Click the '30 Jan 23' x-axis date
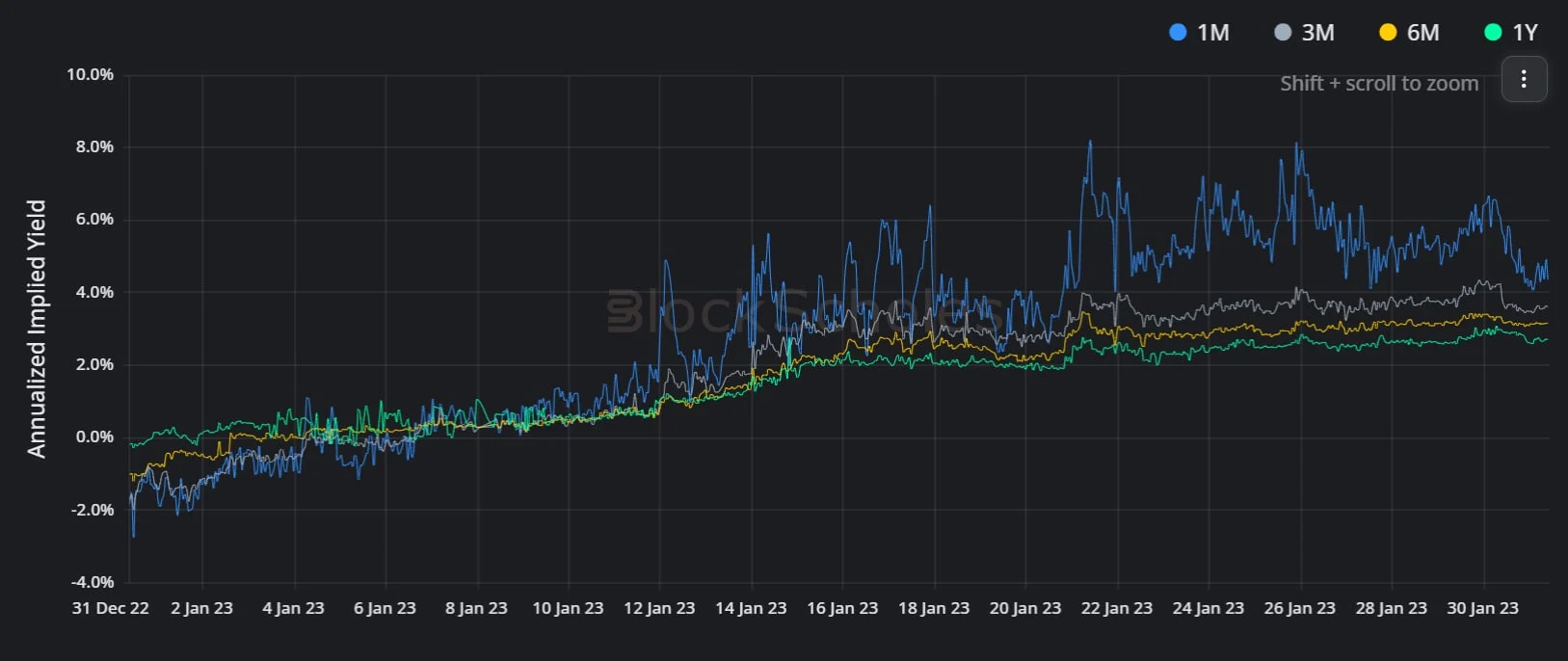Screen dimensions: 1568x661 (1482, 609)
